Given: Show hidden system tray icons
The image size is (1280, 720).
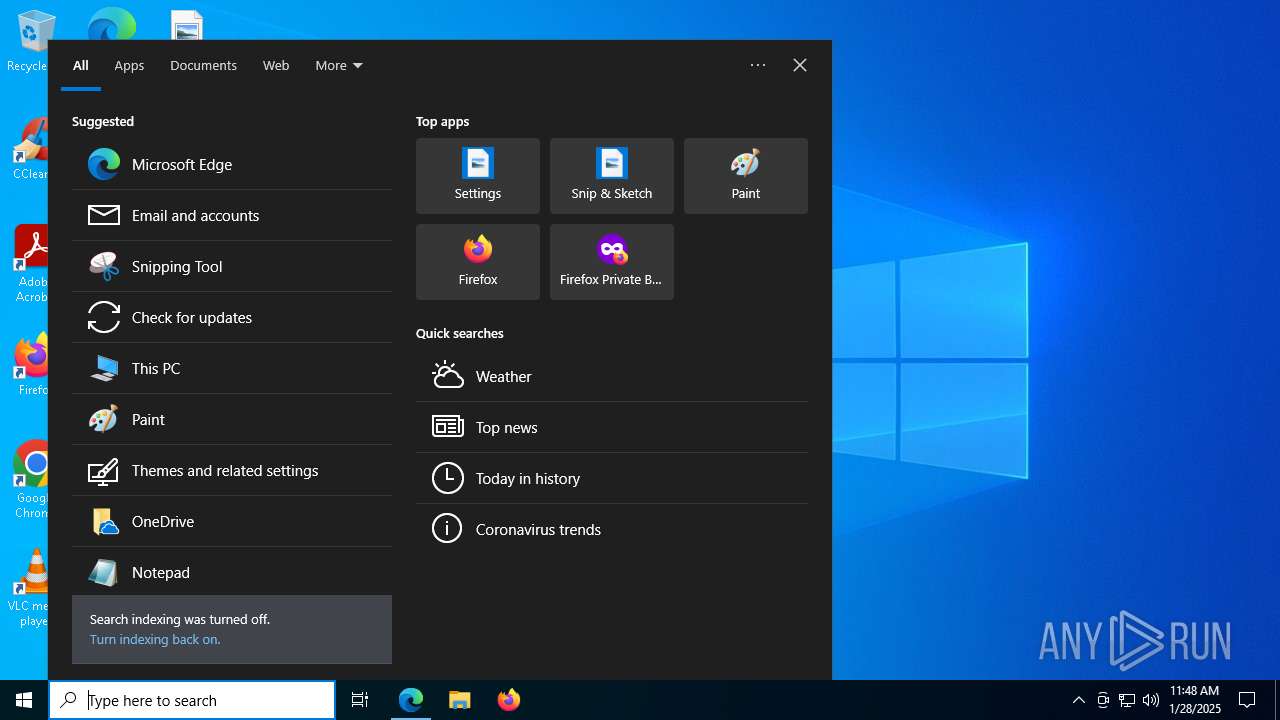Looking at the screenshot, I should 1078,700.
